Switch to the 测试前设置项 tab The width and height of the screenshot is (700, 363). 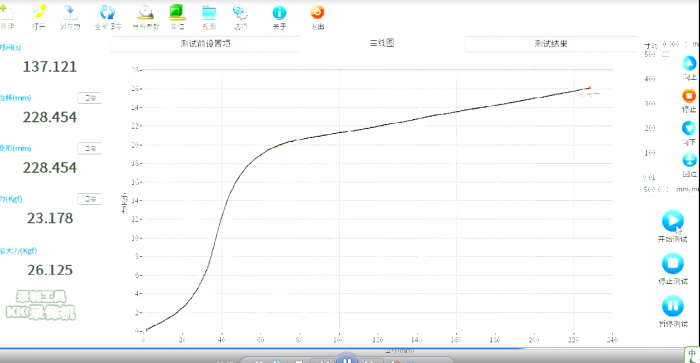coord(205,44)
